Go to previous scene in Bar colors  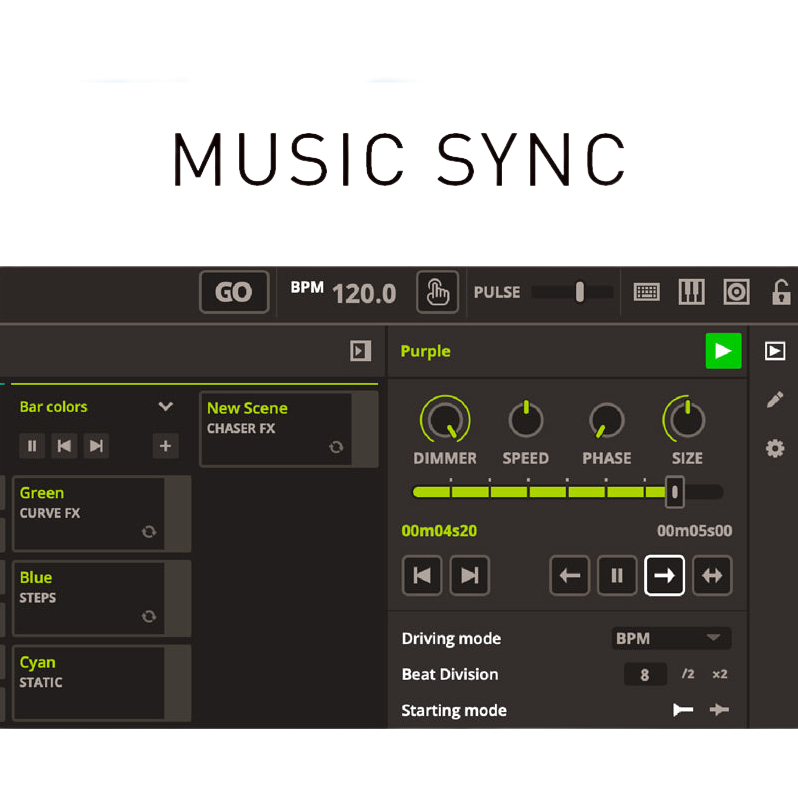[64, 446]
